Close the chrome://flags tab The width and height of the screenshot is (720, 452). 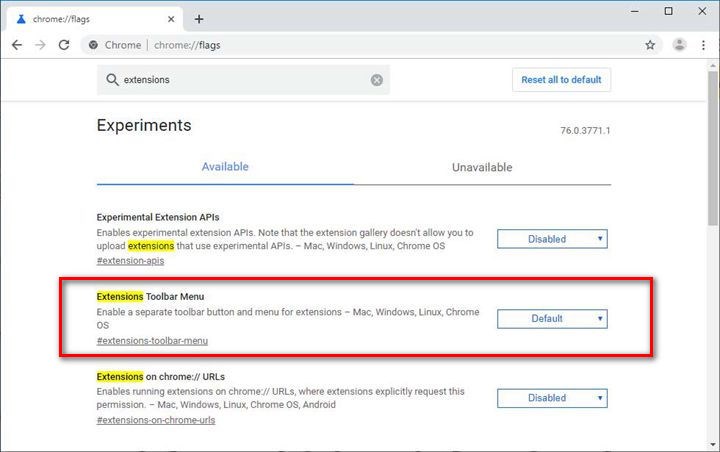(x=171, y=19)
